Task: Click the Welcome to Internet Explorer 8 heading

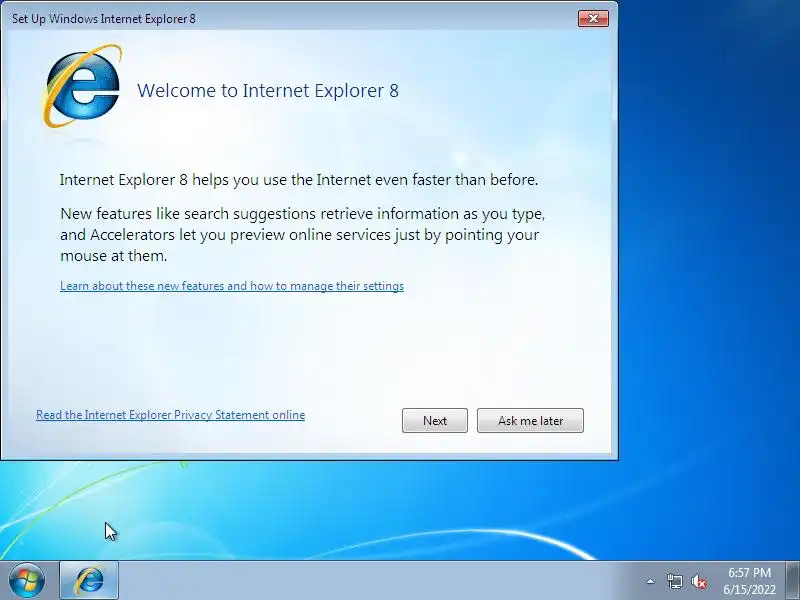Action: pos(268,90)
